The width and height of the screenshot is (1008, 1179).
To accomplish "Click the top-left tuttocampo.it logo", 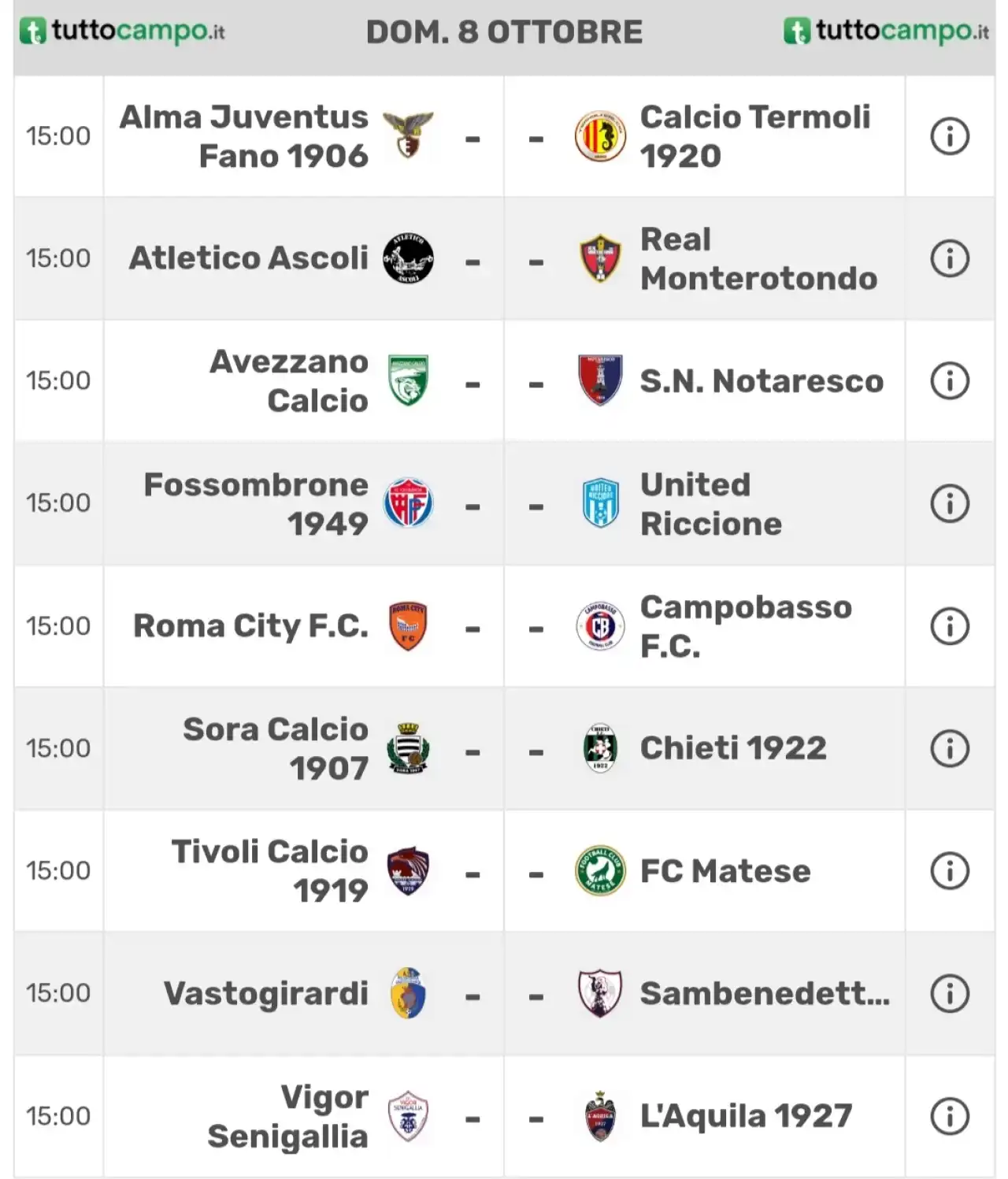I will pos(122,32).
